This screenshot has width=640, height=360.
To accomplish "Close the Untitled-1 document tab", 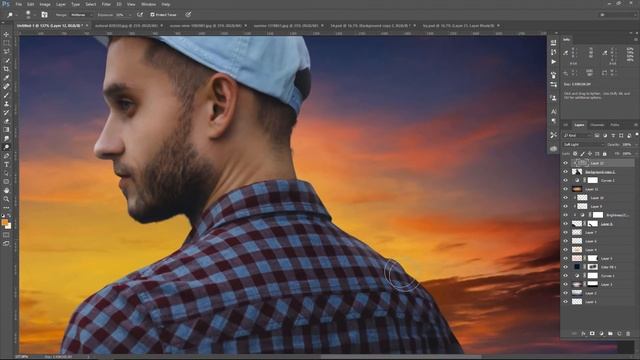I will [x=87, y=25].
